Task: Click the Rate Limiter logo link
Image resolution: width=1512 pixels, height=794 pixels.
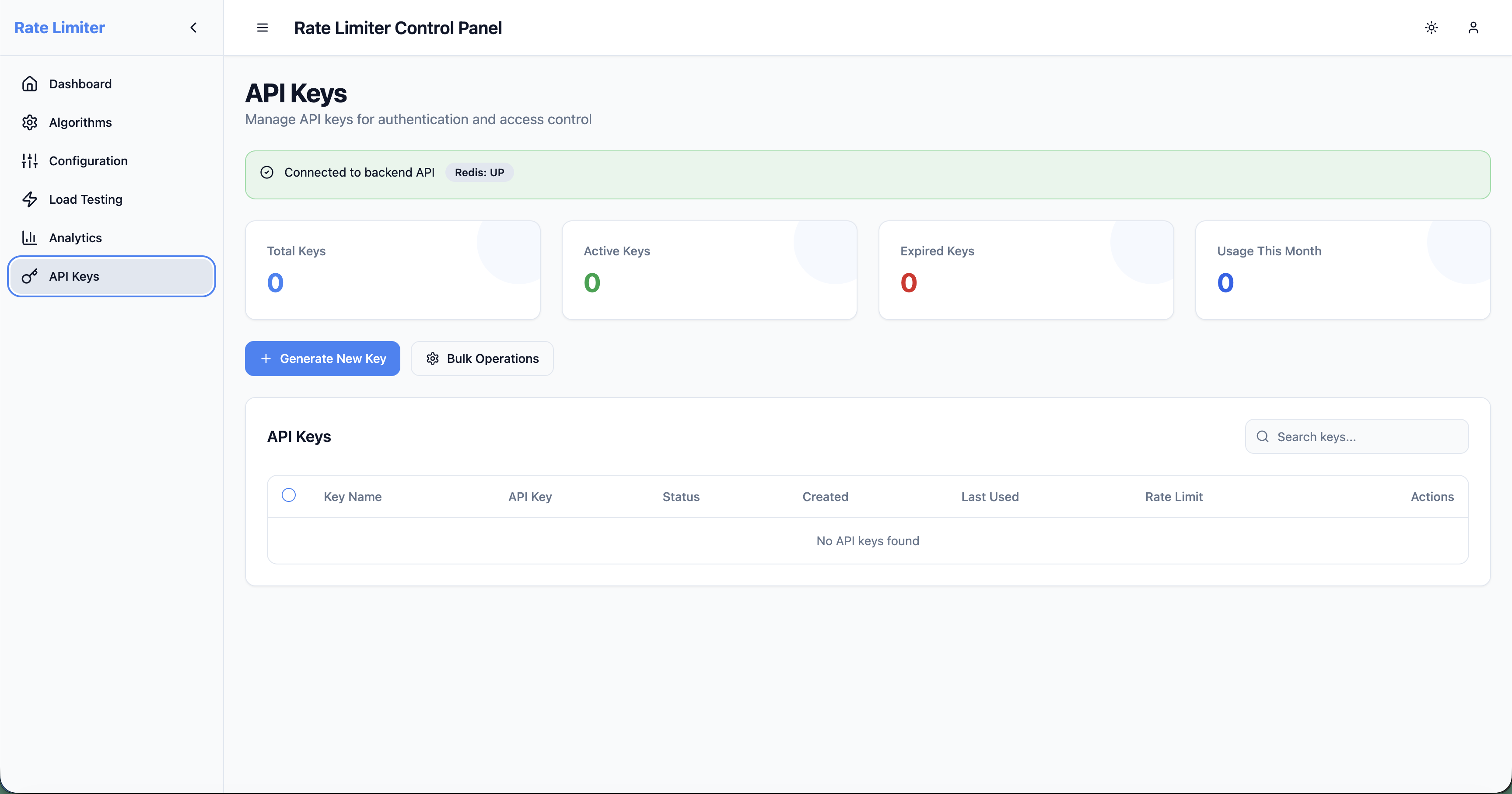Action: pyautogui.click(x=59, y=28)
